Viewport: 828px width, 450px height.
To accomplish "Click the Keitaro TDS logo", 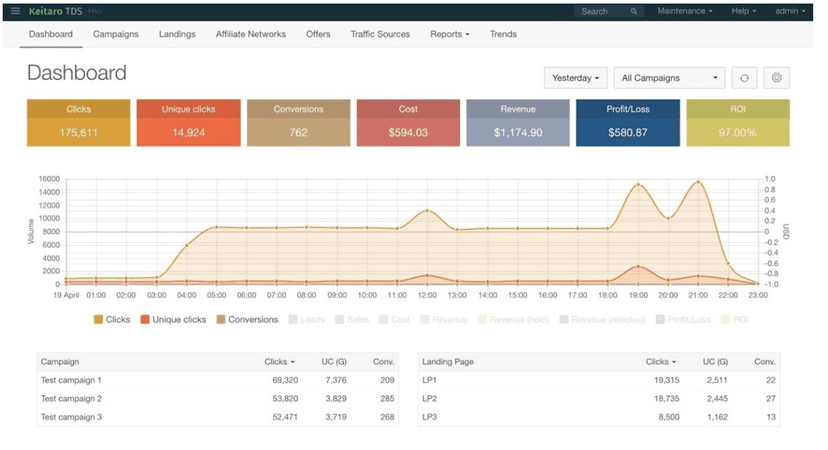I will [x=55, y=11].
